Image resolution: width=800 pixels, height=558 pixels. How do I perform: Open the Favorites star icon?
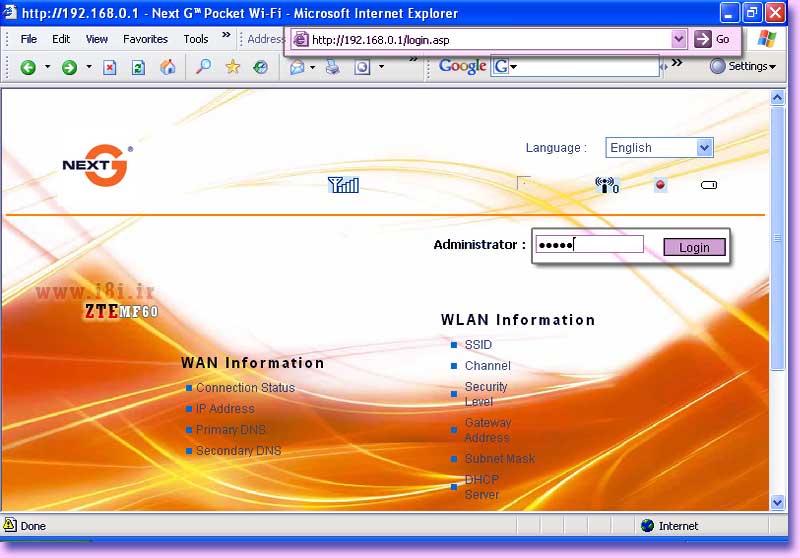click(233, 66)
